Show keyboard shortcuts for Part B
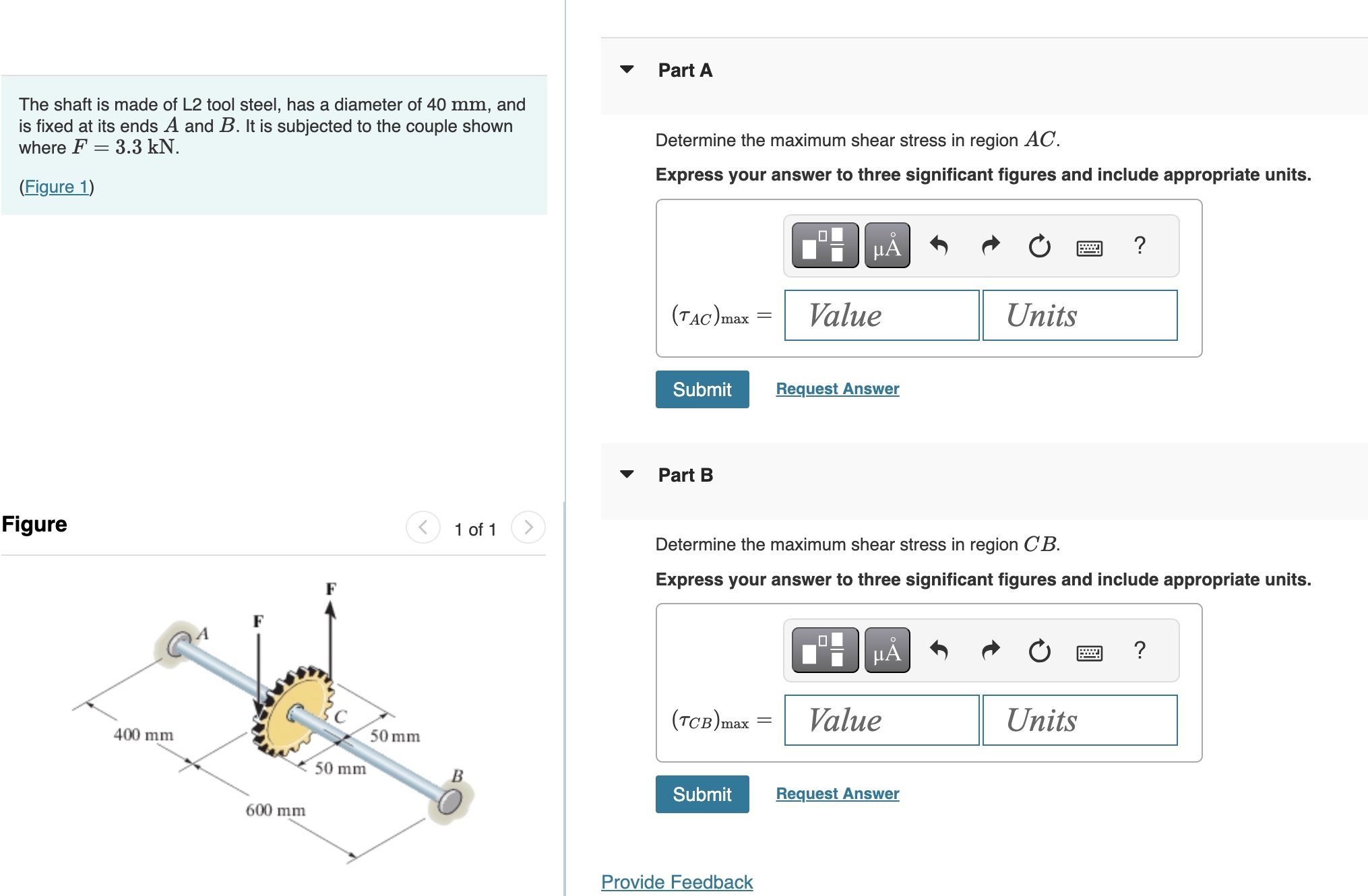Image resolution: width=1368 pixels, height=896 pixels. (1089, 653)
